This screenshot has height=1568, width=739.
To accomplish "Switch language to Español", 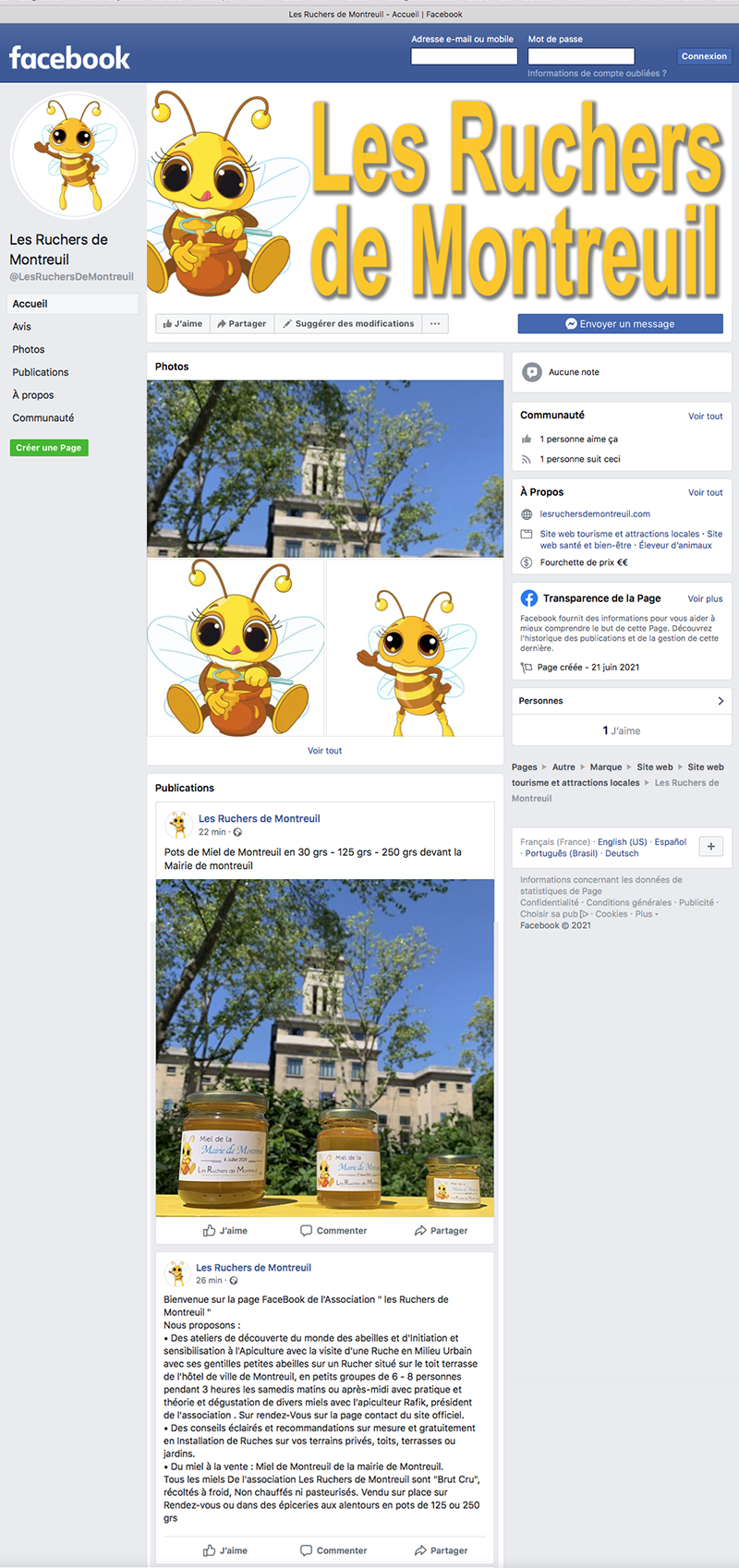I will 671,842.
